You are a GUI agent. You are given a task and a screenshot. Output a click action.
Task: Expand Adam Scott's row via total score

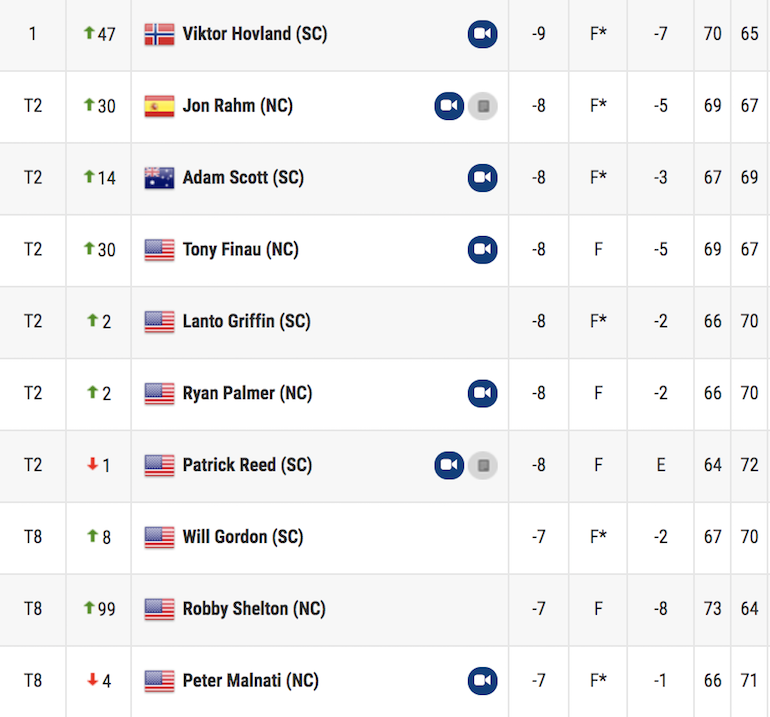click(539, 178)
